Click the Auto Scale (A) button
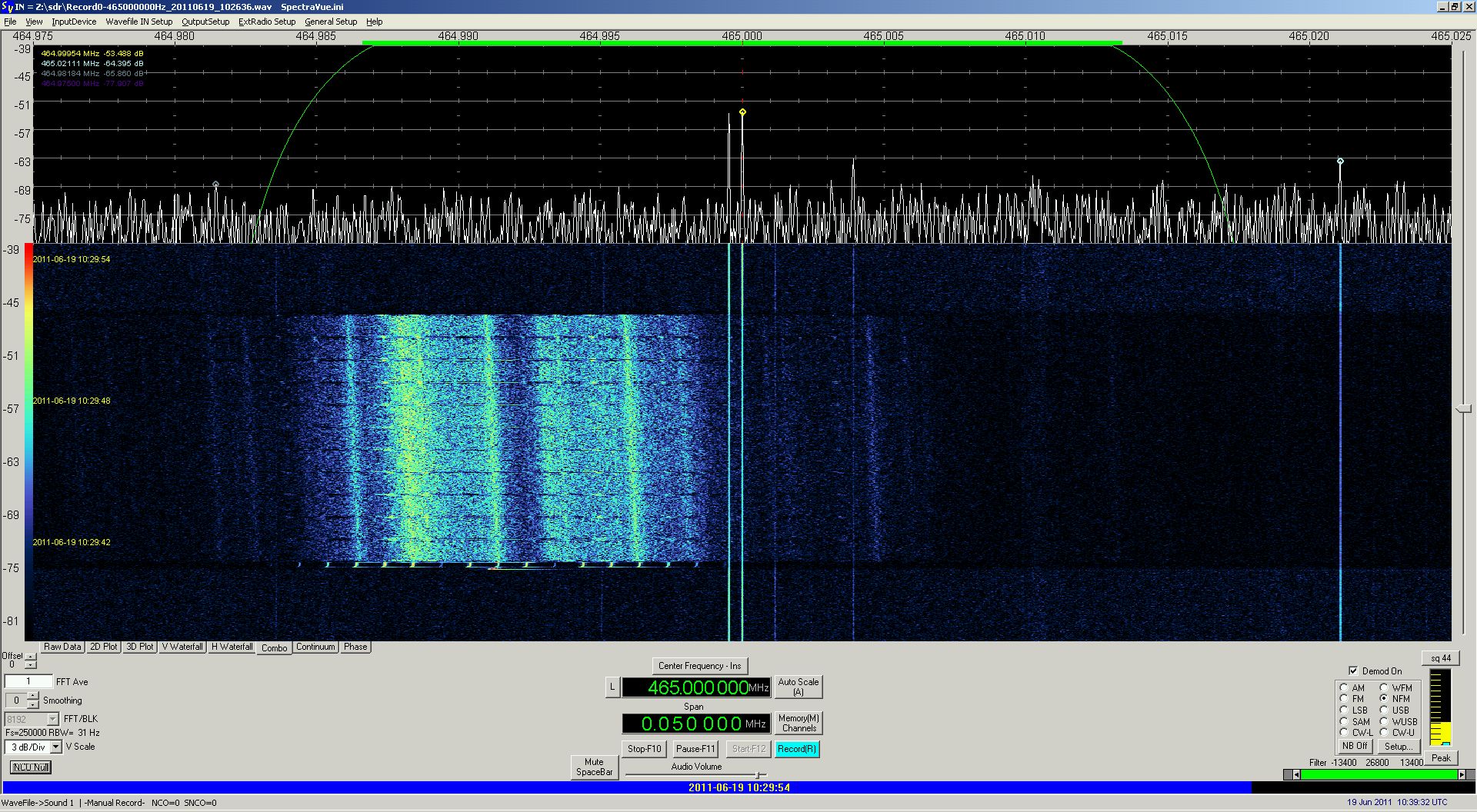 point(798,687)
